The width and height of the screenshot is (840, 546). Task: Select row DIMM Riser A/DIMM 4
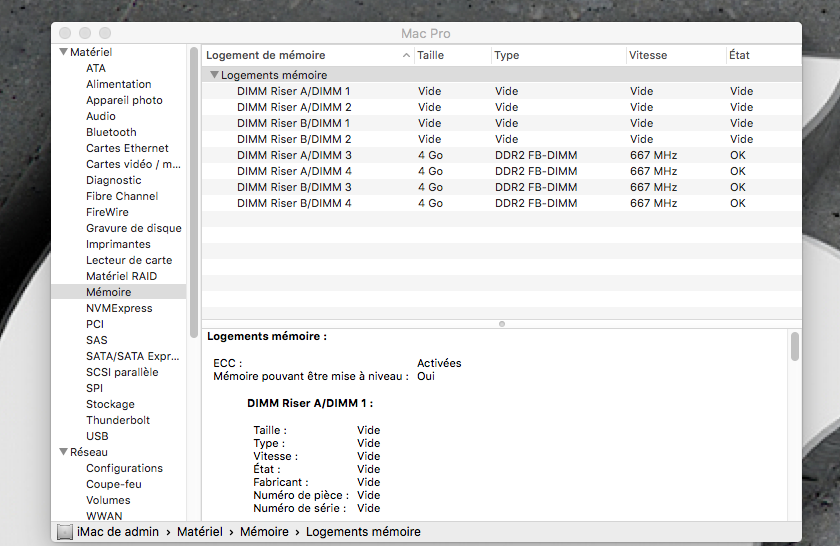coord(501,171)
